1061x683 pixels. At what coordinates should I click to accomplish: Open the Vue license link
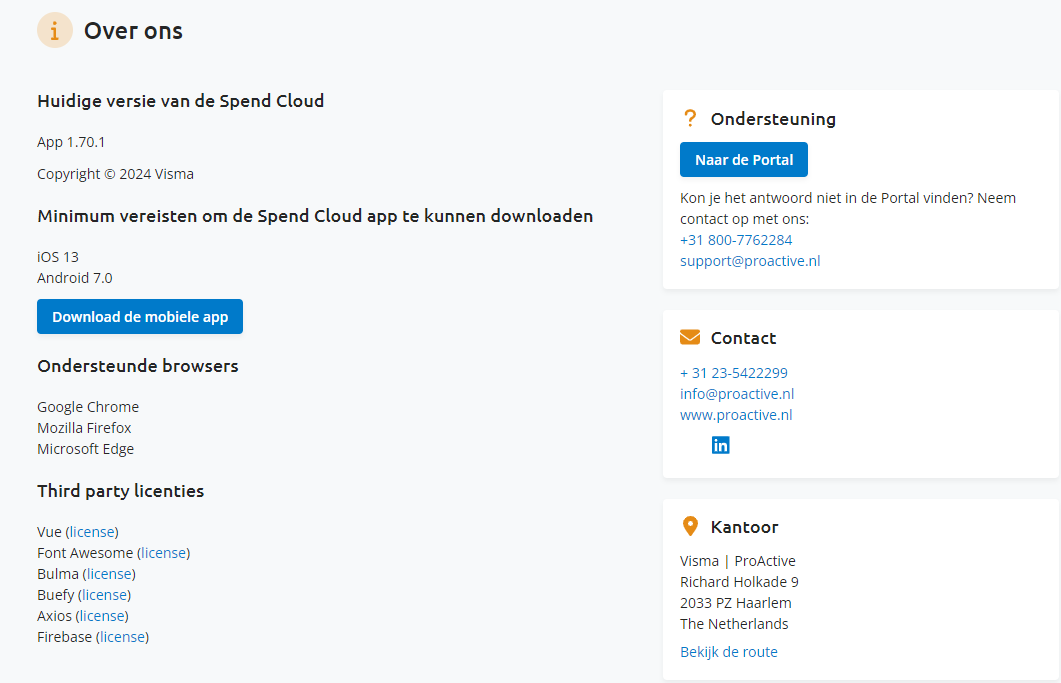tap(92, 532)
